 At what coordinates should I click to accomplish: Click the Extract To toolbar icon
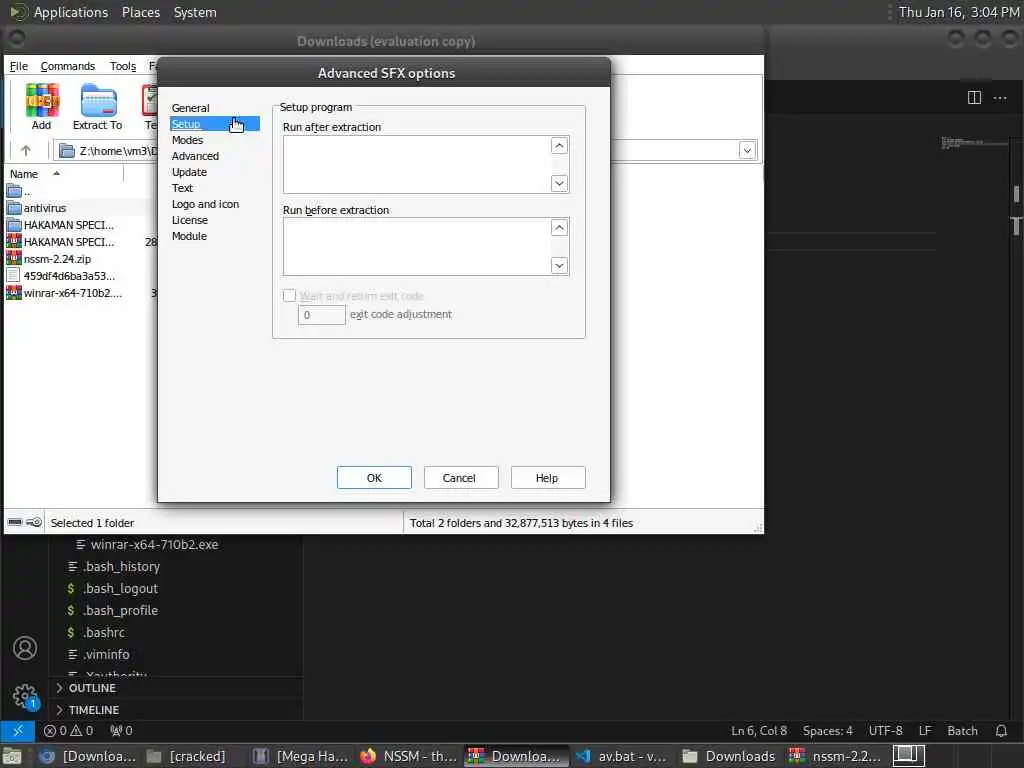[x=97, y=106]
